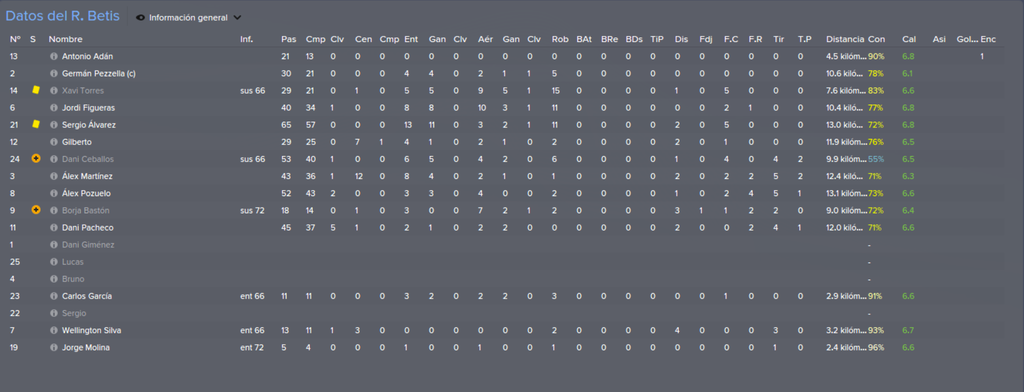Click yellow card icon for Sergio Álvarez

coord(36,124)
